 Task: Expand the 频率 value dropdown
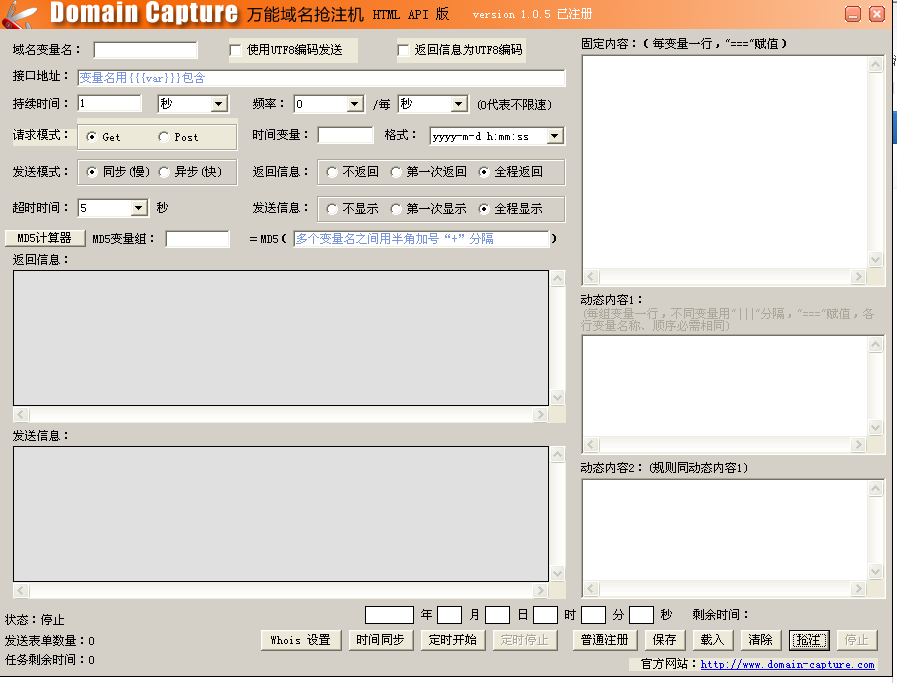pyautogui.click(x=354, y=104)
